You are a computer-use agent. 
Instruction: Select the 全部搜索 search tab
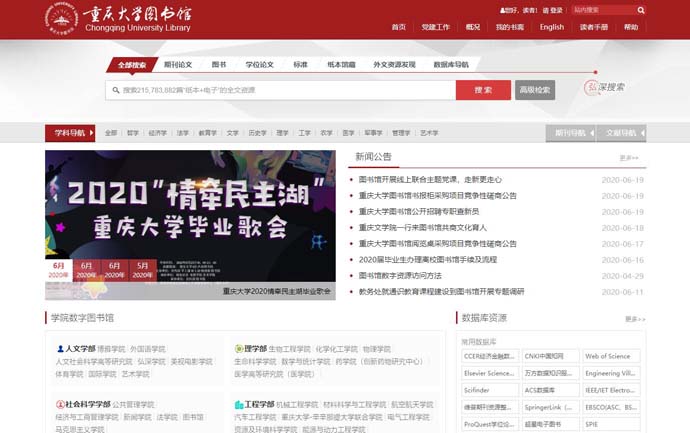(132, 65)
